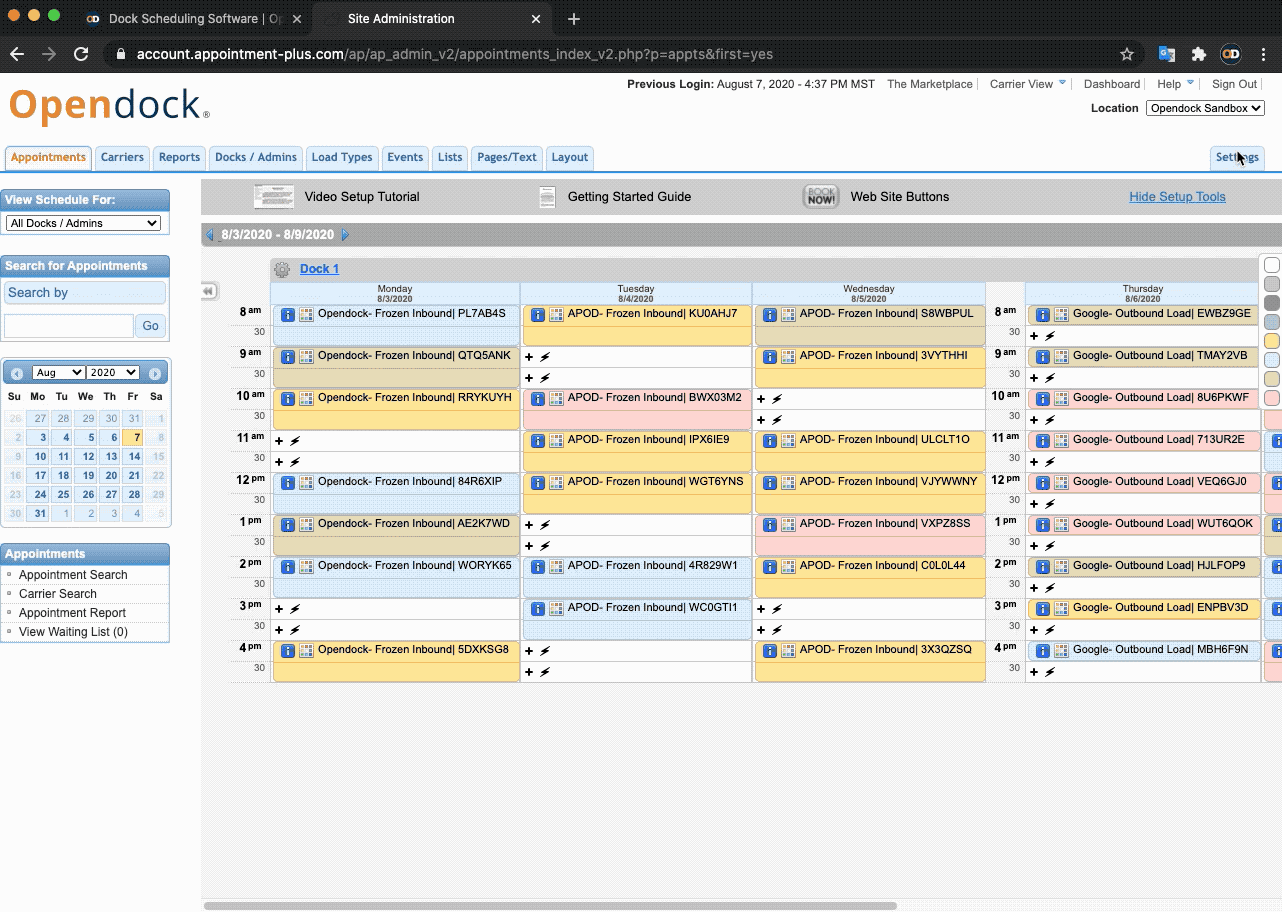Open grid icon on KU0AHJ7 appointment

pyautogui.click(x=556, y=314)
